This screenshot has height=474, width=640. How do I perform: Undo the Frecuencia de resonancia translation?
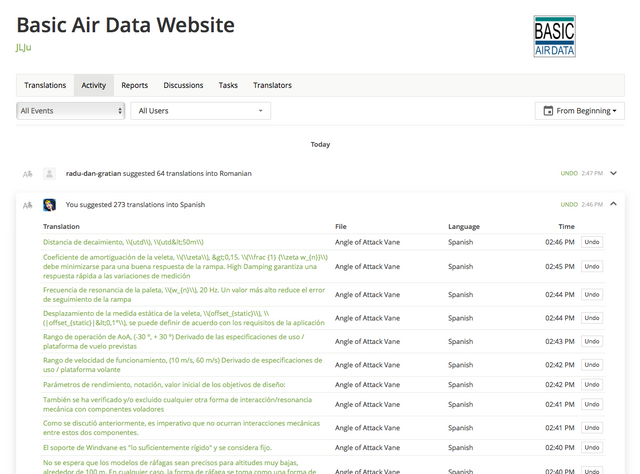[x=592, y=295]
